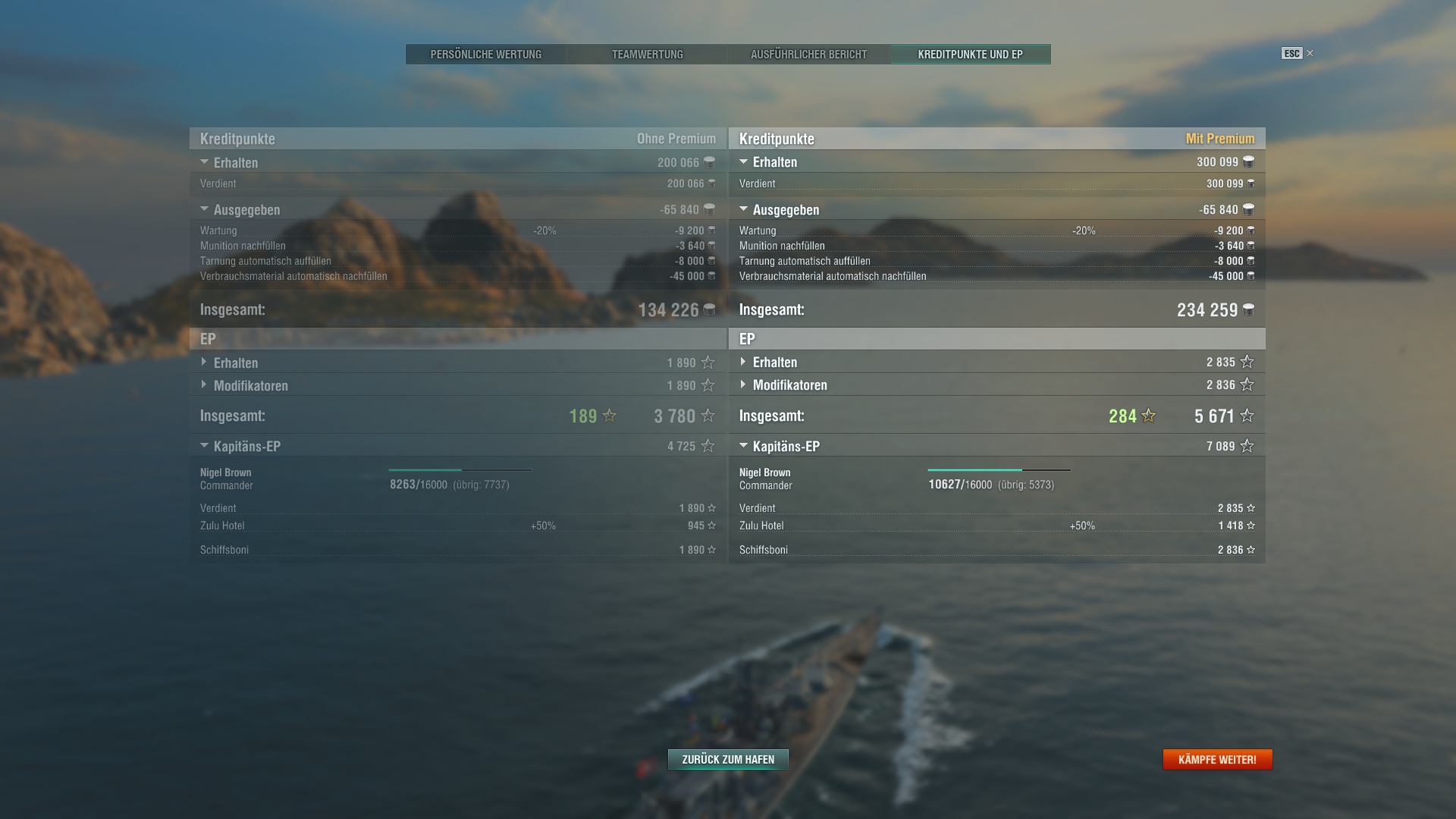Collapse Erhalten credits section without premium

point(204,162)
